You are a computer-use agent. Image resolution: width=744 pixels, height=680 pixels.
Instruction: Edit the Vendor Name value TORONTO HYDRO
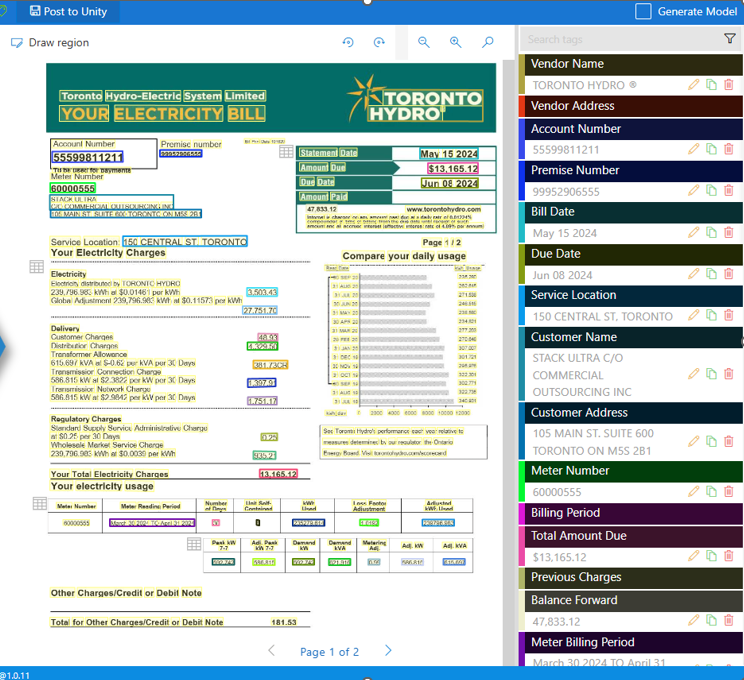click(x=694, y=85)
